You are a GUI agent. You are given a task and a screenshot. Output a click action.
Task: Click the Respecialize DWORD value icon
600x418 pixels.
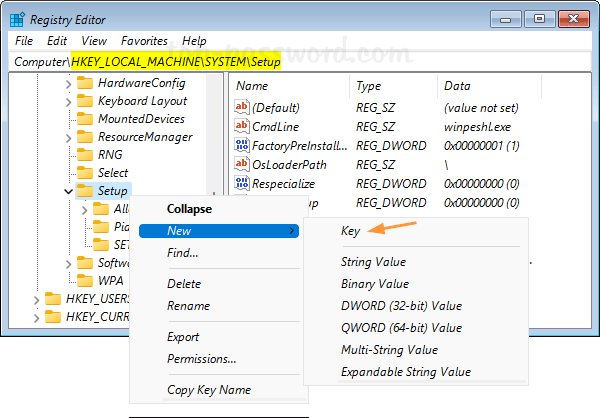[x=241, y=184]
